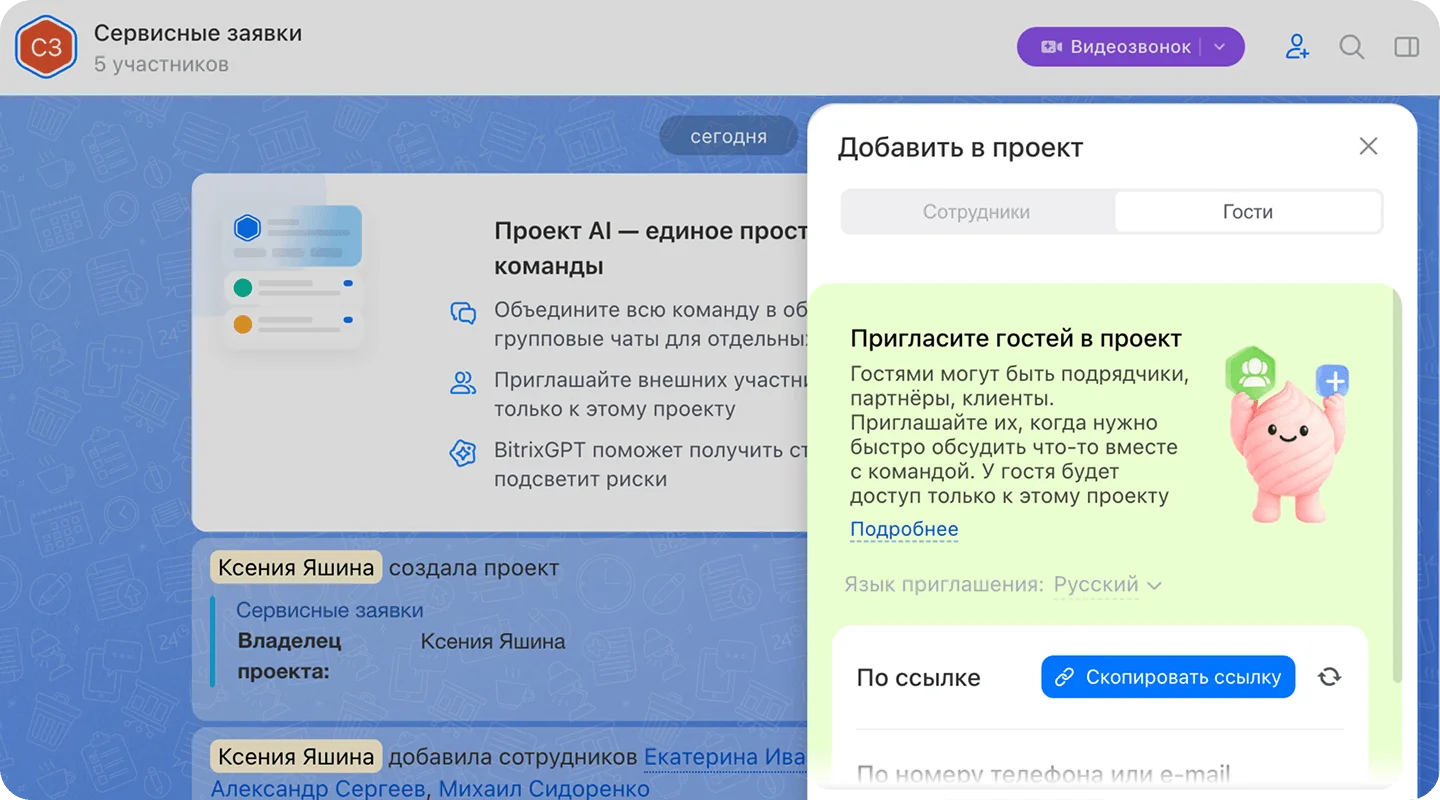Viewport: 1440px width, 800px height.
Task: Regenerate the invite link refresh icon
Action: pos(1329,677)
